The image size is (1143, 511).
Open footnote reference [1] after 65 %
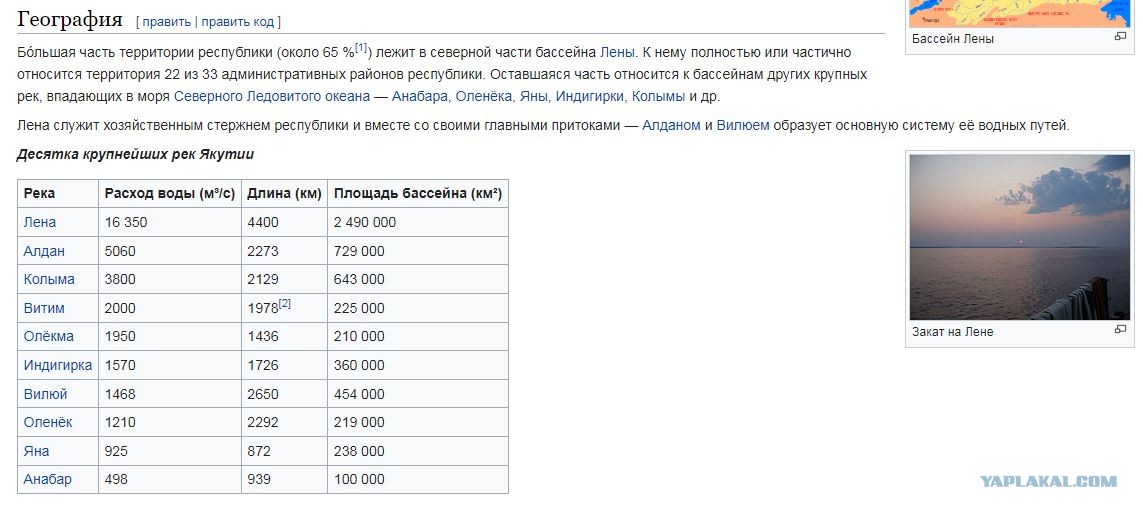pyautogui.click(x=362, y=48)
